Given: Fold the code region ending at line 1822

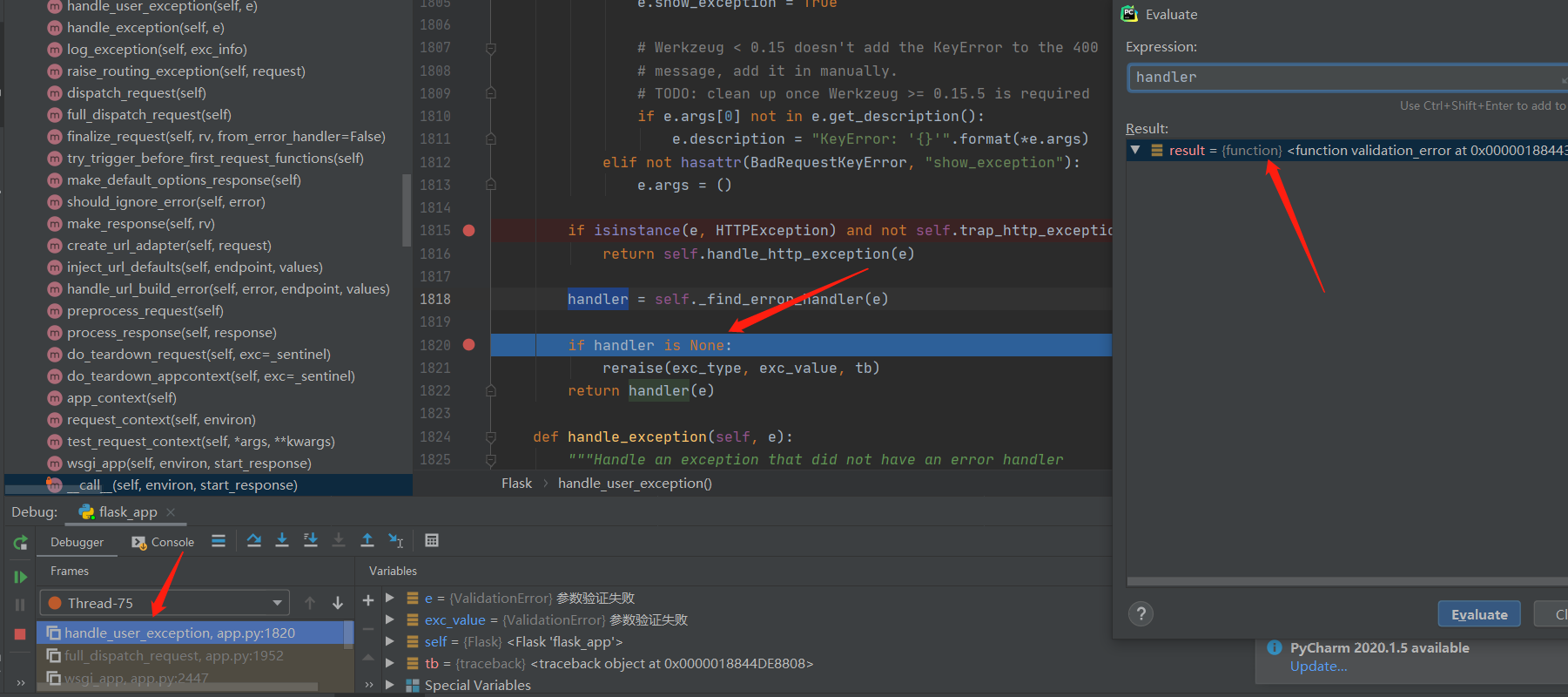Looking at the screenshot, I should (x=491, y=391).
